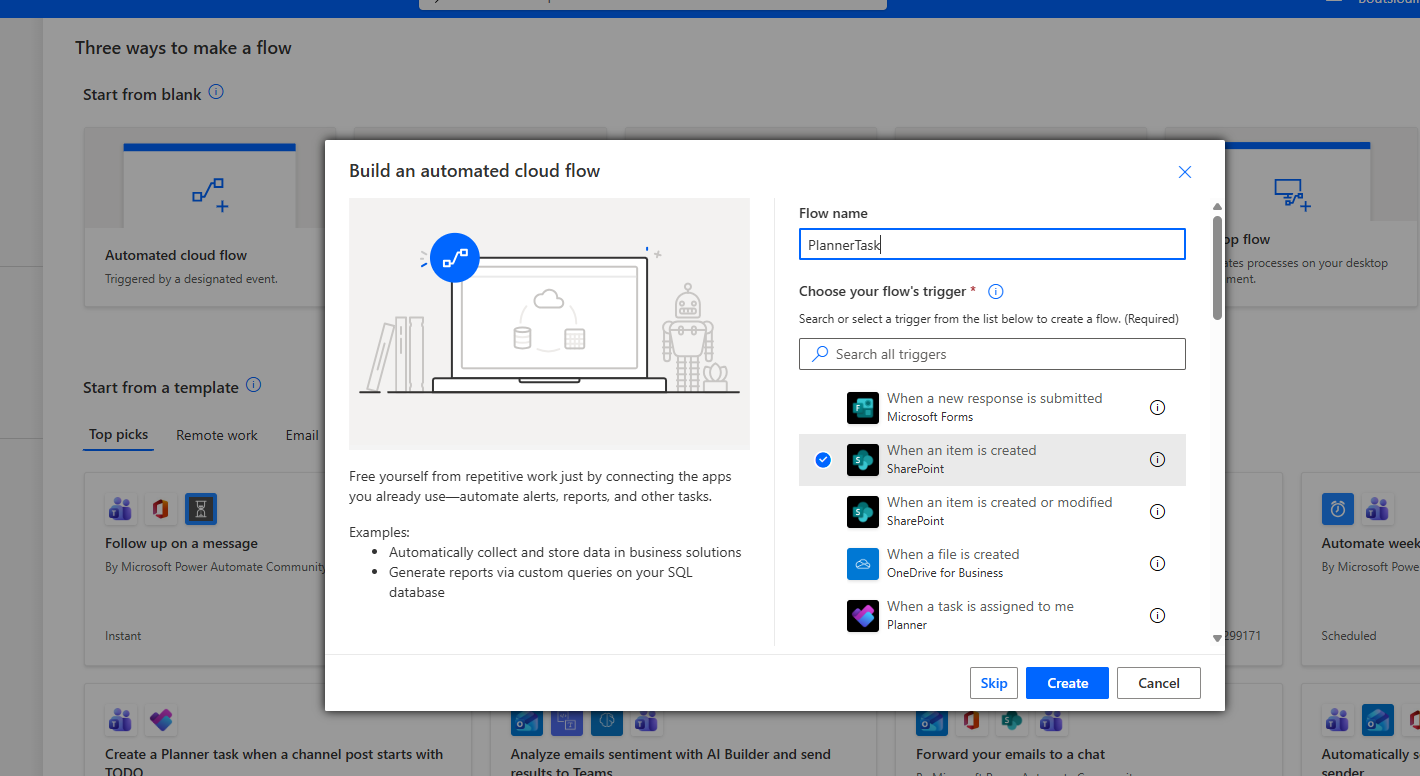Viewport: 1420px width, 776px height.
Task: Click info icon next to 'Choose your flow's trigger'
Action: pyautogui.click(x=995, y=292)
